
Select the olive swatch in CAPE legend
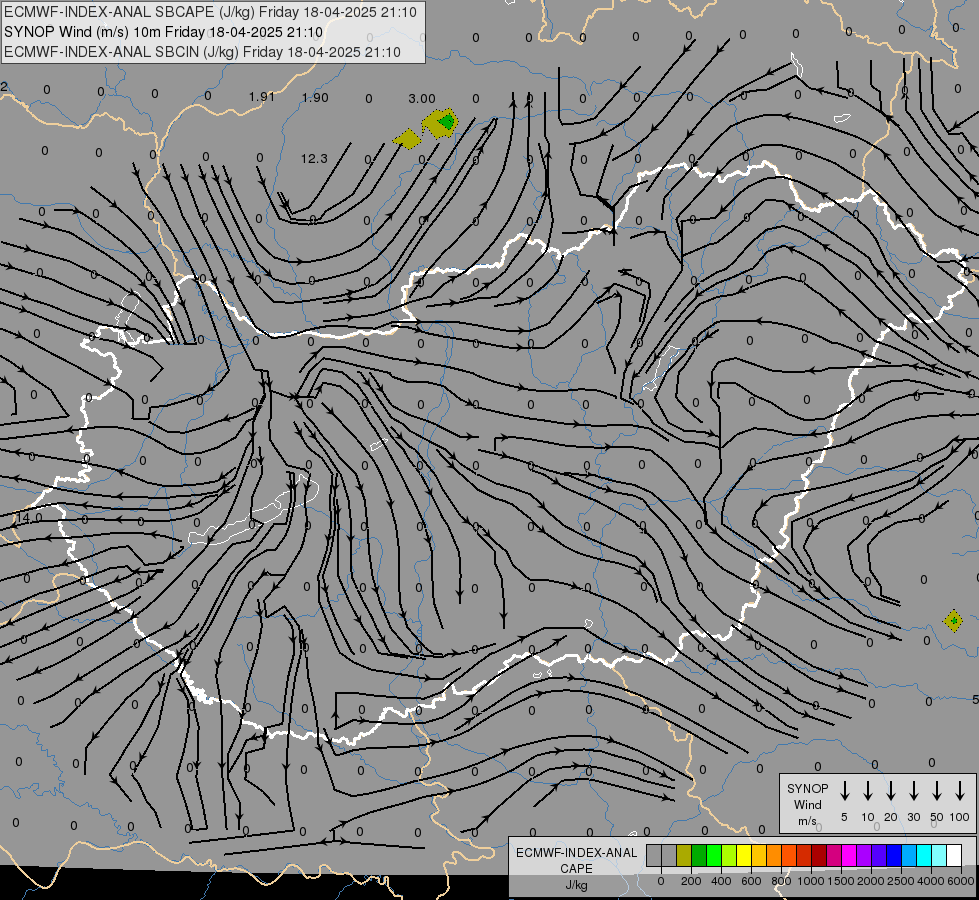pos(684,855)
